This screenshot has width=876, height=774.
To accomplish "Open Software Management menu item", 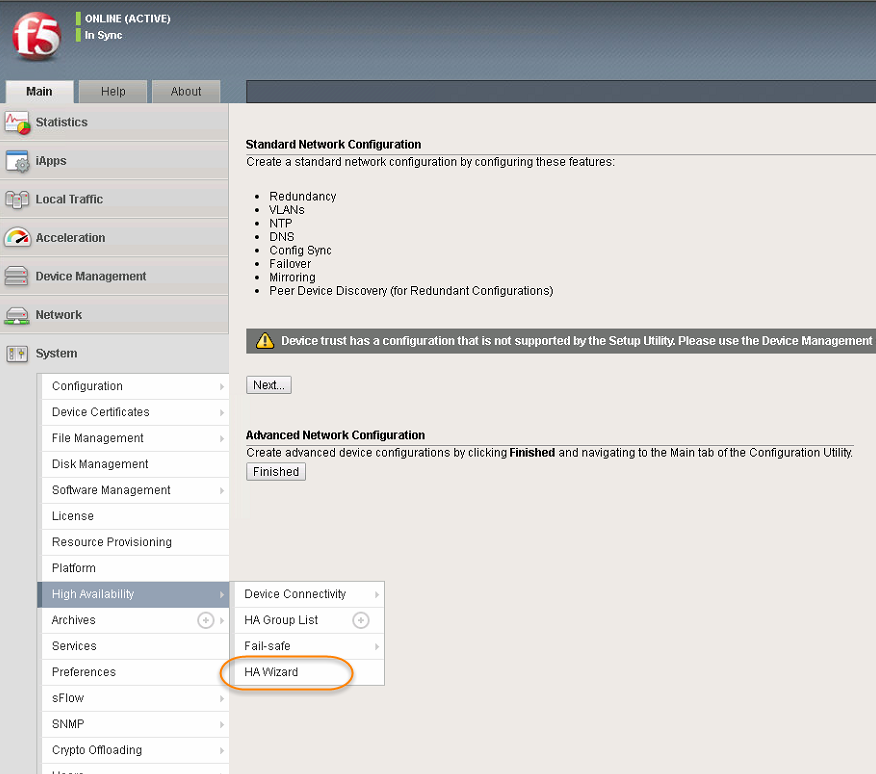I will (135, 490).
